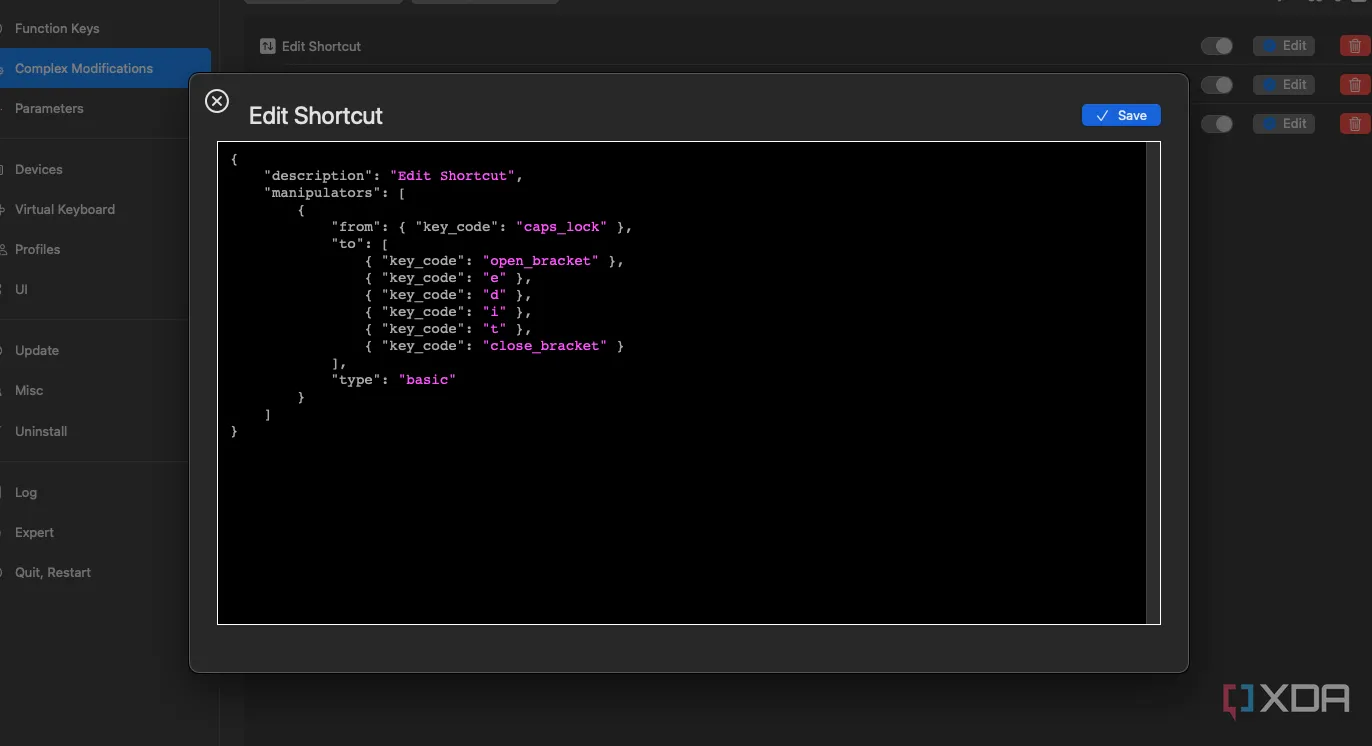The image size is (1372, 746).
Task: Close the Edit Shortcut dialog
Action: [x=217, y=101]
